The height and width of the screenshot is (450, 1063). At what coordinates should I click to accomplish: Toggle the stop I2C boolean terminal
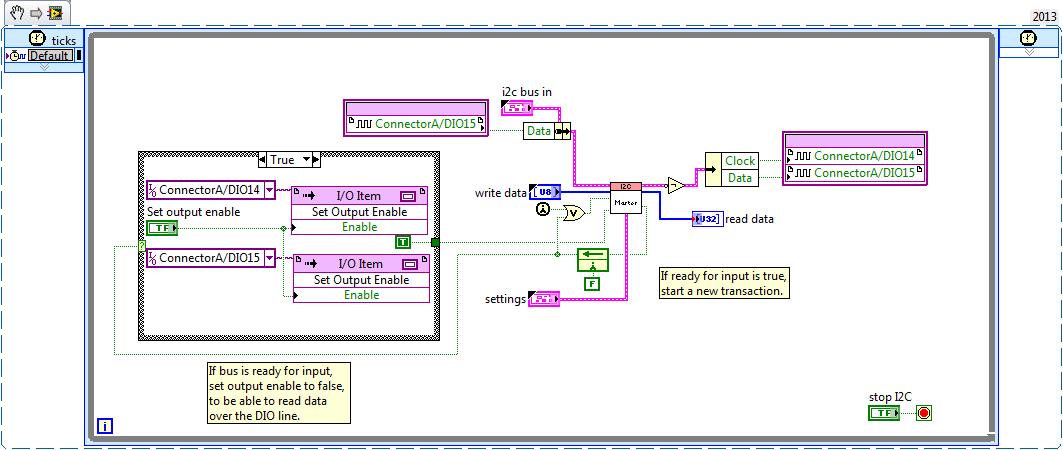(884, 413)
